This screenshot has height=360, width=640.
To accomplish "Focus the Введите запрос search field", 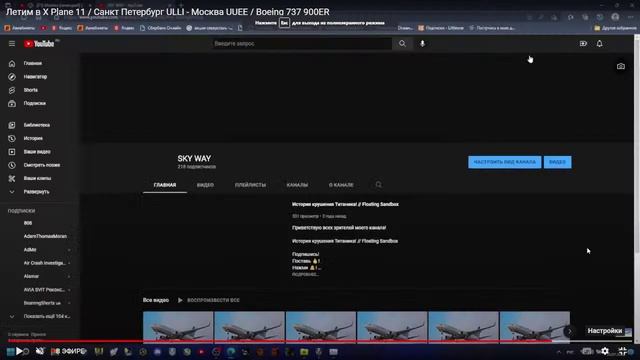I will click(x=302, y=44).
